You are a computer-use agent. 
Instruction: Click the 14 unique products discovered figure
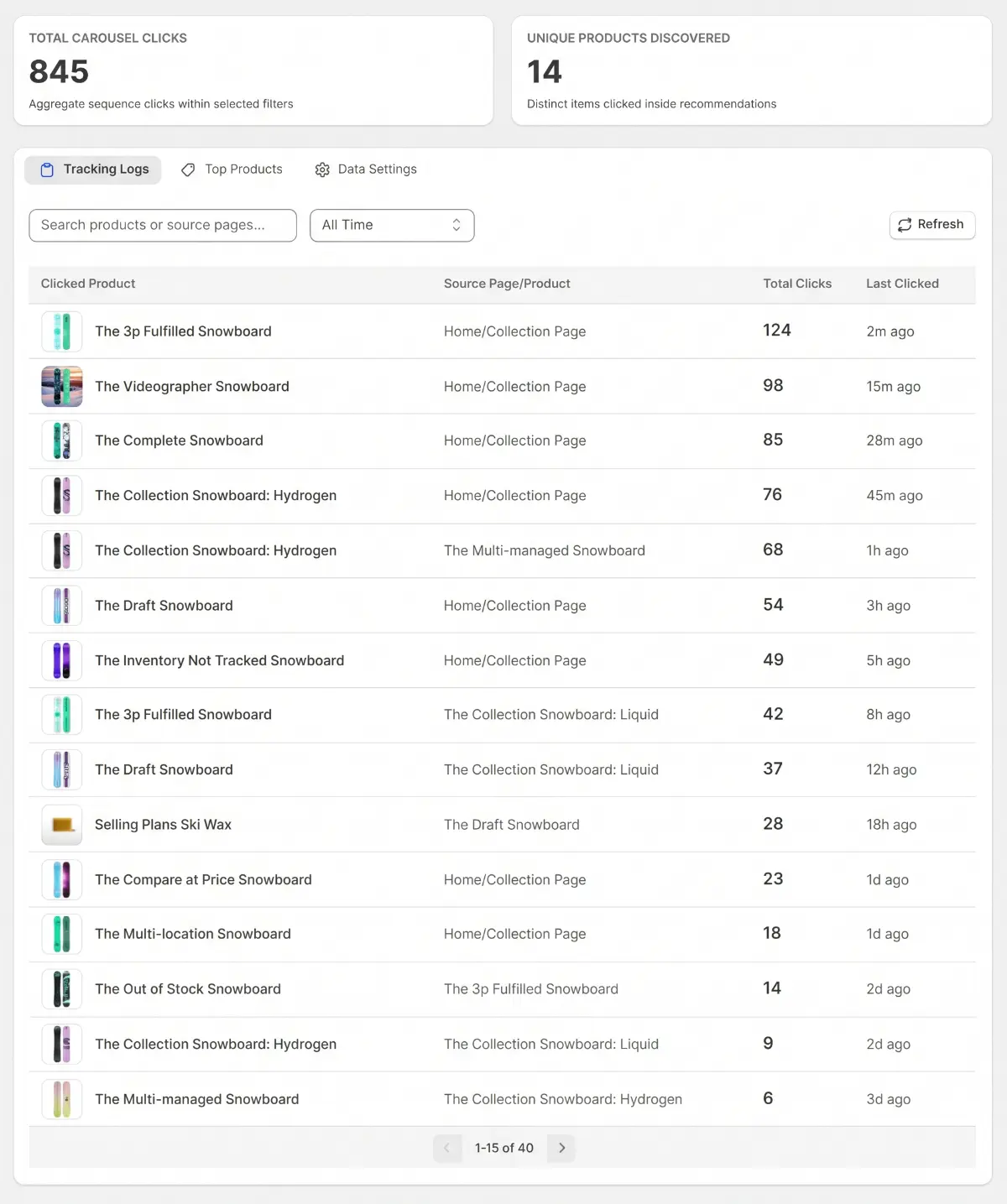(545, 72)
